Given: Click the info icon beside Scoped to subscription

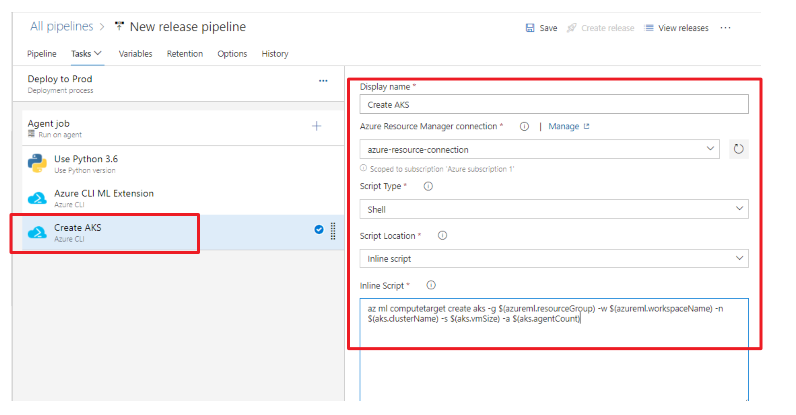Looking at the screenshot, I should click(363, 168).
